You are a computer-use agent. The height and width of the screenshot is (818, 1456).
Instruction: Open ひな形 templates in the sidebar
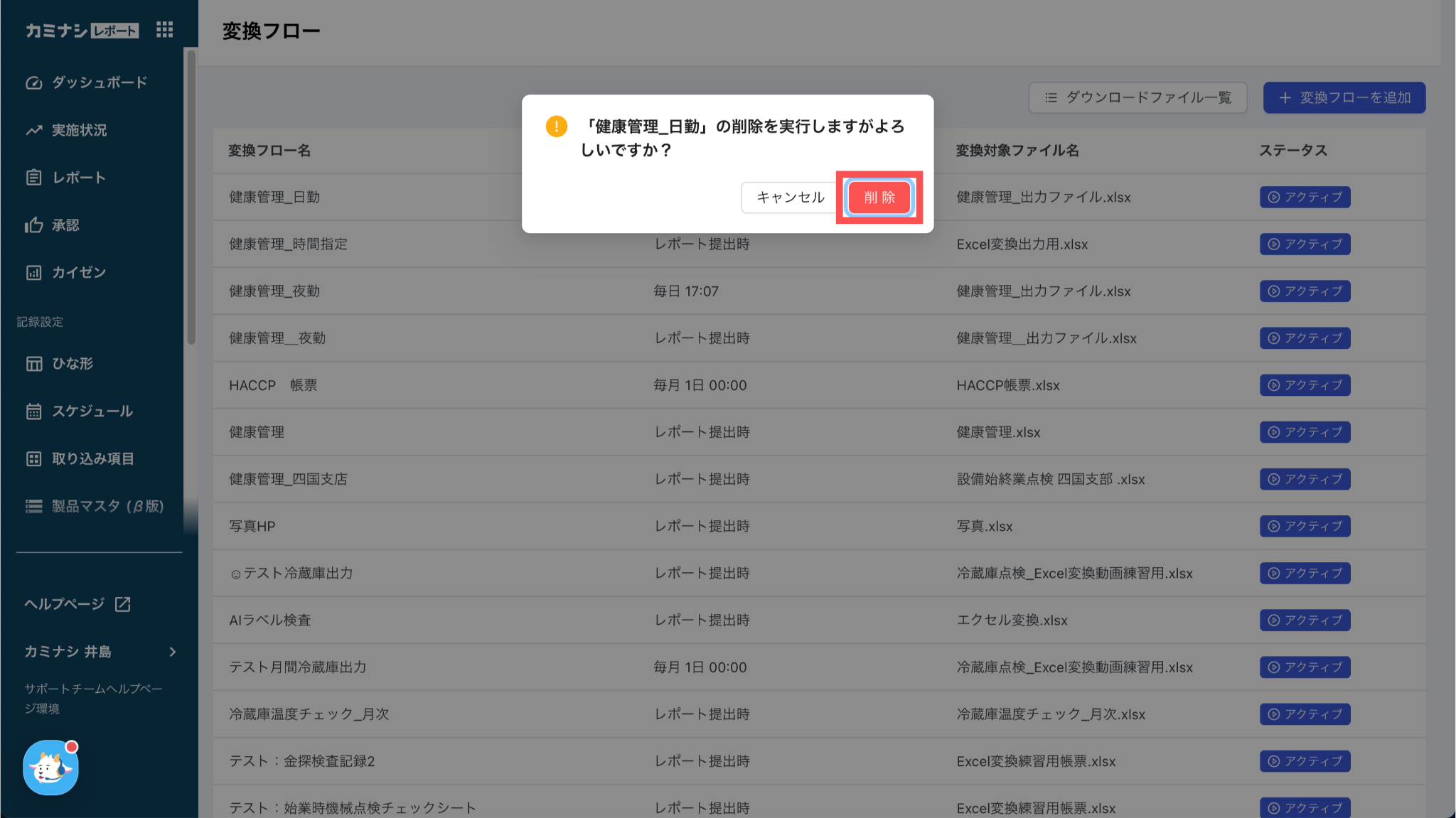pos(72,363)
